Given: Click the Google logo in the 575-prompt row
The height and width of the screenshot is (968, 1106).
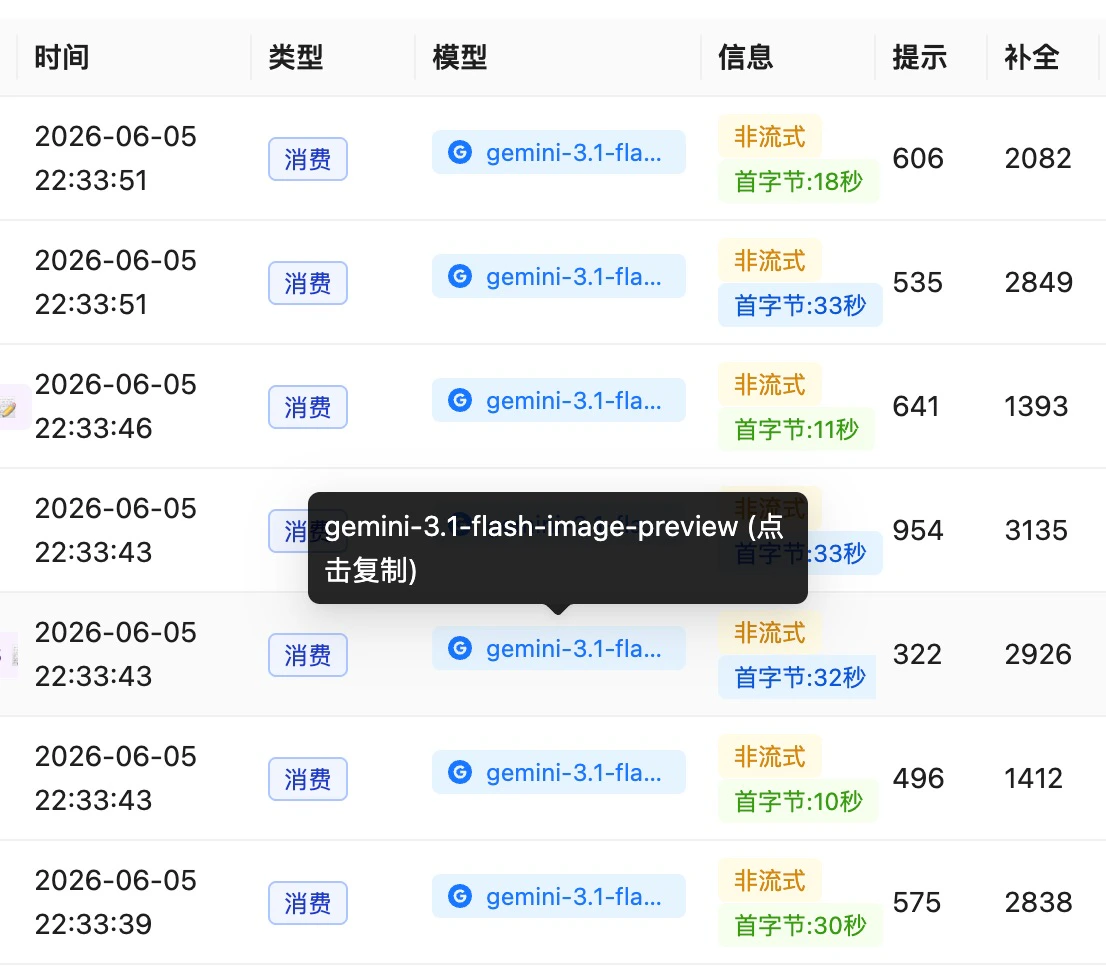Looking at the screenshot, I should pos(460,896).
